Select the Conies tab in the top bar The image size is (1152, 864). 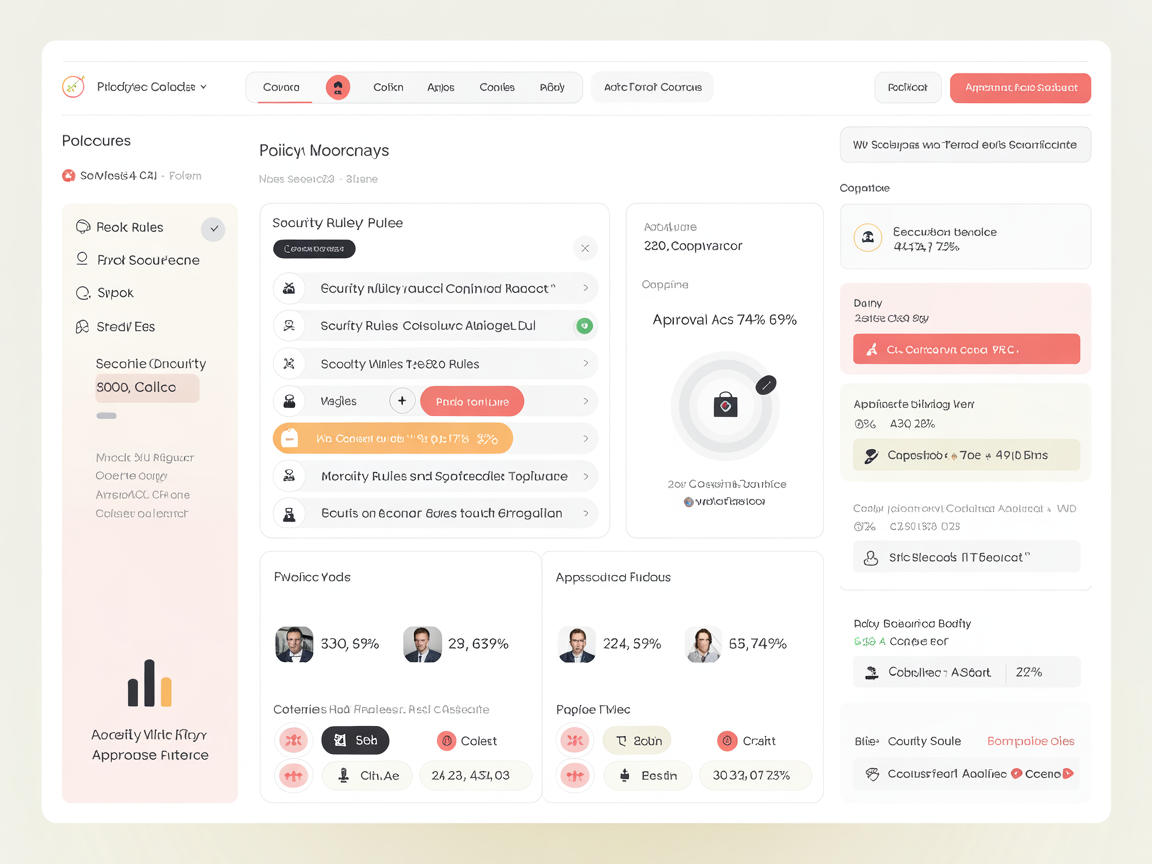497,87
